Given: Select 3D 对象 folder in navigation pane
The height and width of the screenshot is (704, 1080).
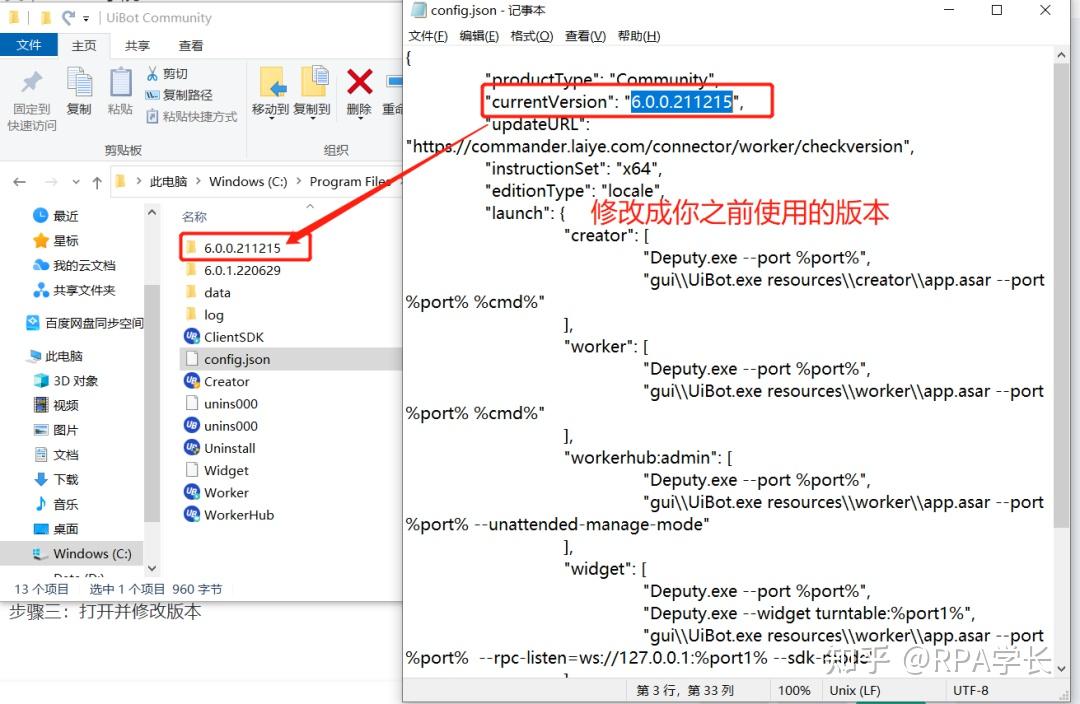Looking at the screenshot, I should tap(66, 380).
